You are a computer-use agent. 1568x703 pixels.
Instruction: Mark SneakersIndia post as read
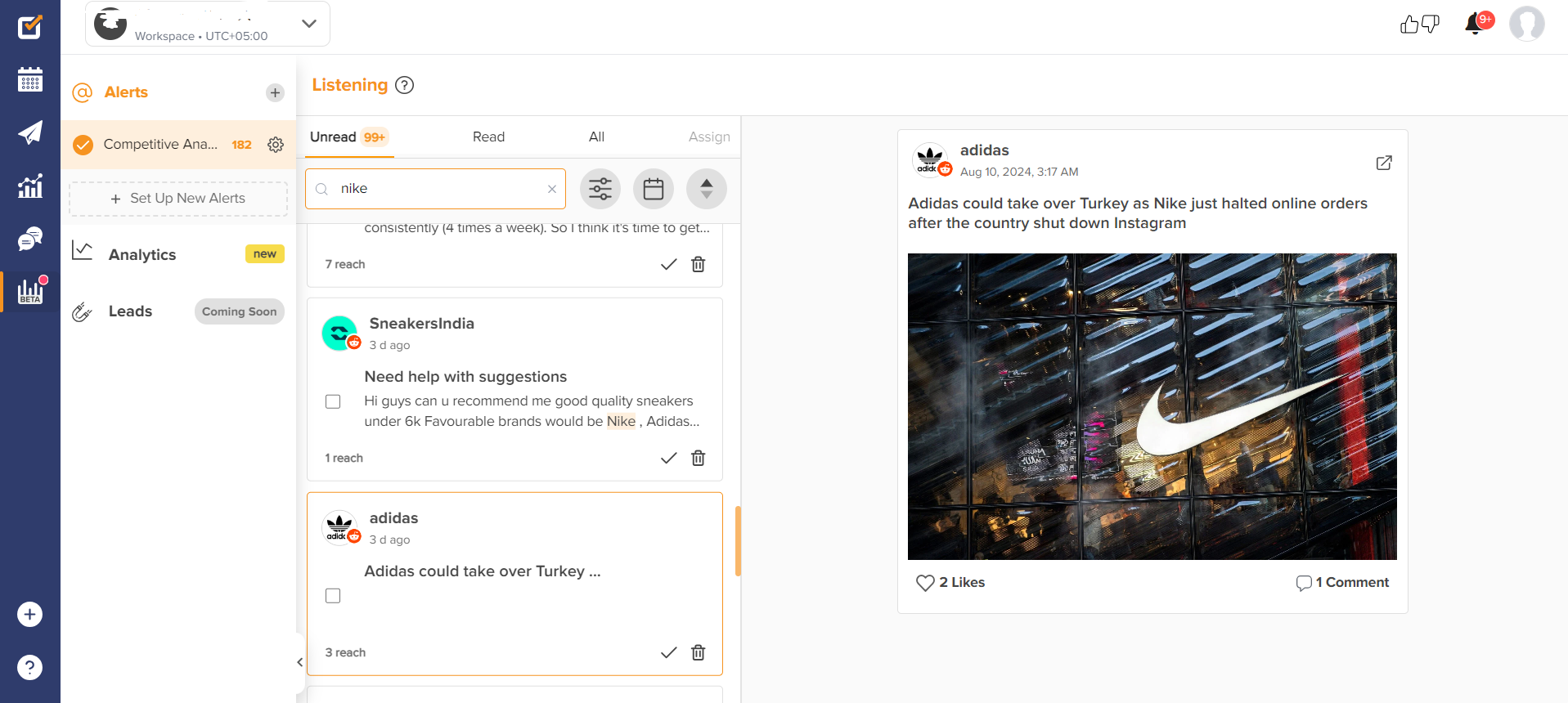point(668,458)
